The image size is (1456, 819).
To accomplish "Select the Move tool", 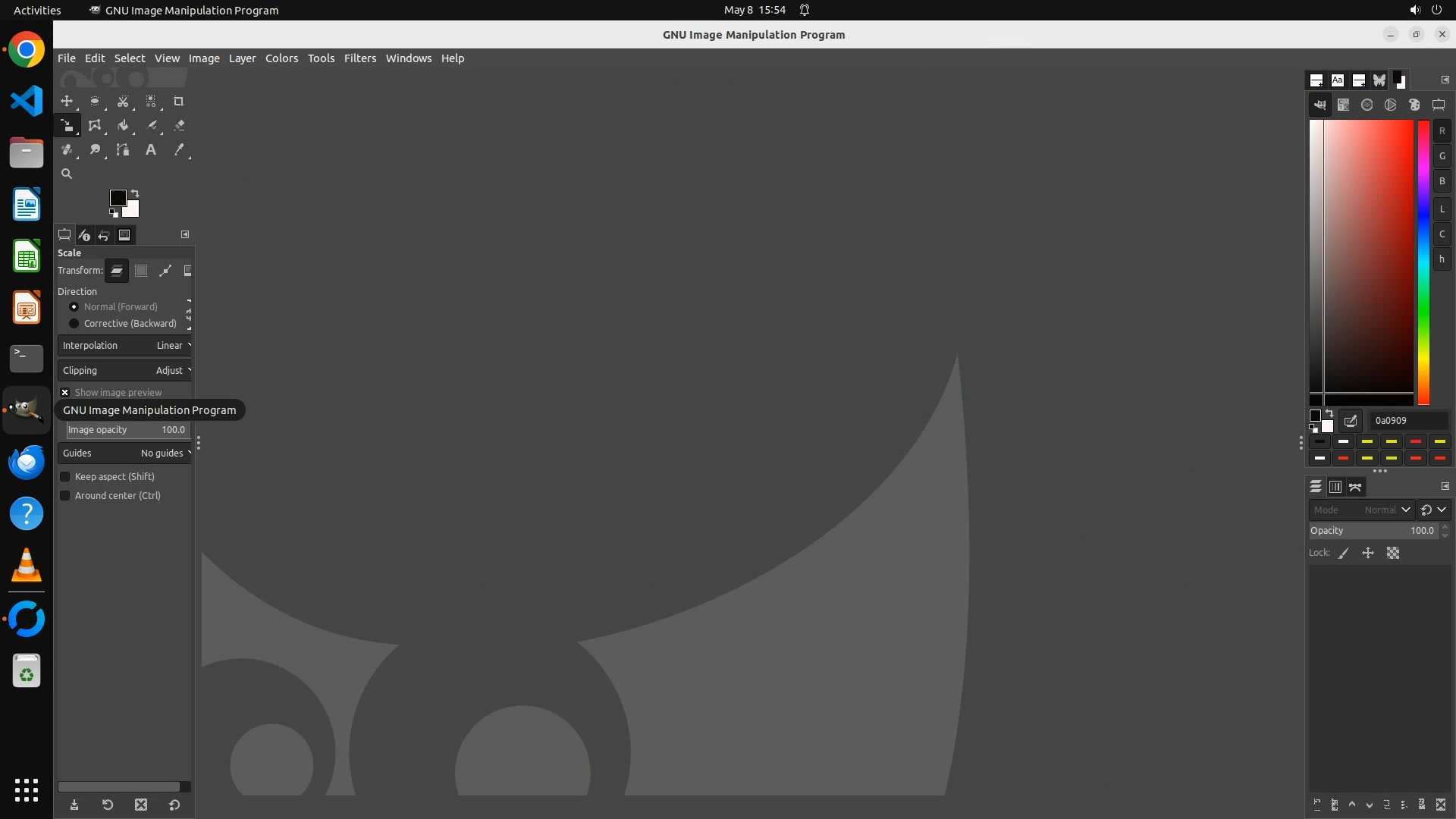I will click(x=67, y=102).
